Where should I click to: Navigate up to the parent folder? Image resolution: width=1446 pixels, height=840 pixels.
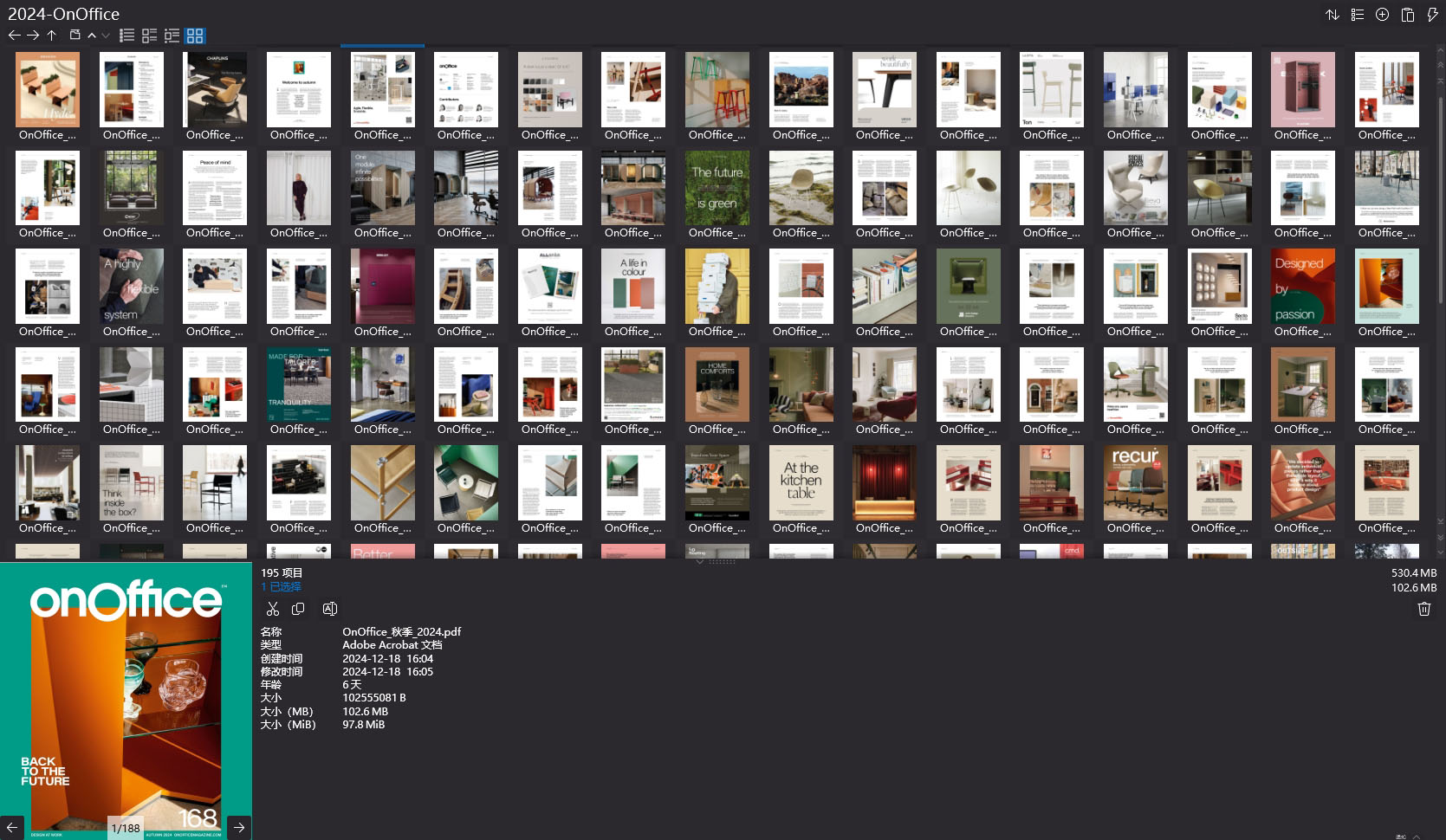click(x=52, y=36)
